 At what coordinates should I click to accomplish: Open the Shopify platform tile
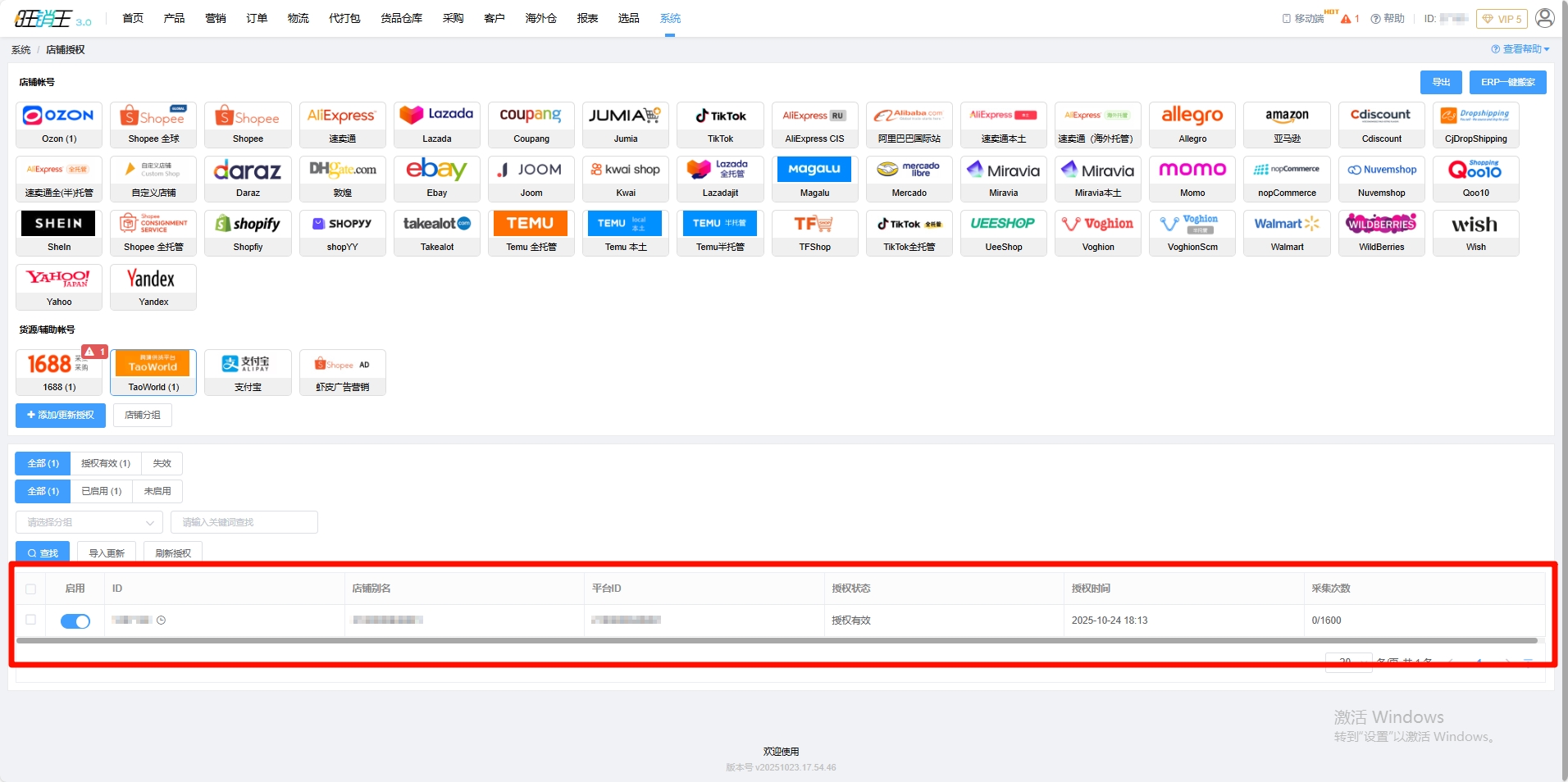[x=248, y=233]
